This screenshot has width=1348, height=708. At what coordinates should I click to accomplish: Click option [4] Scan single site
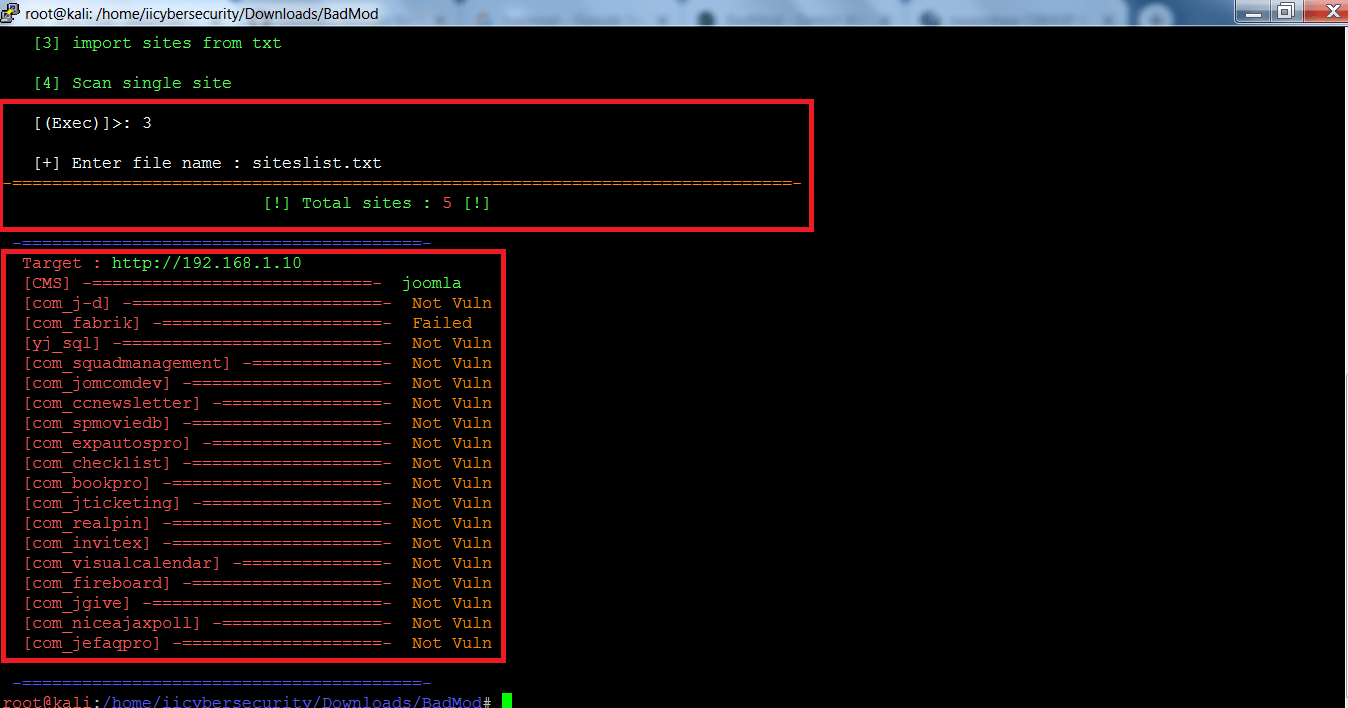pos(132,83)
